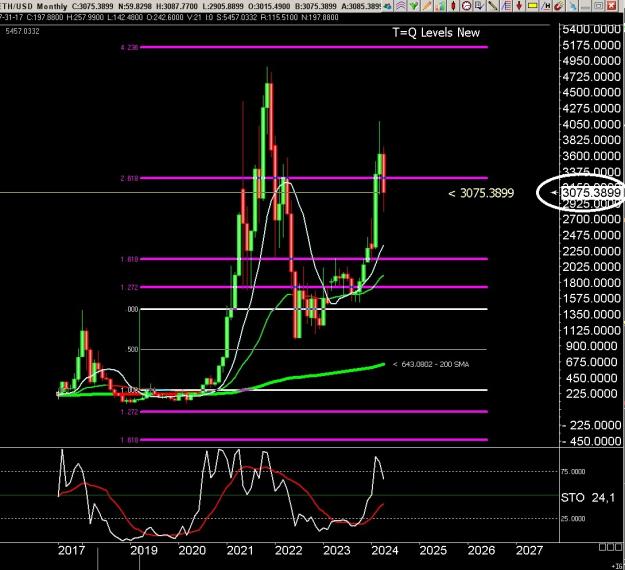Click the 5400.0000 price axis value
The image size is (625, 570).
coord(592,29)
